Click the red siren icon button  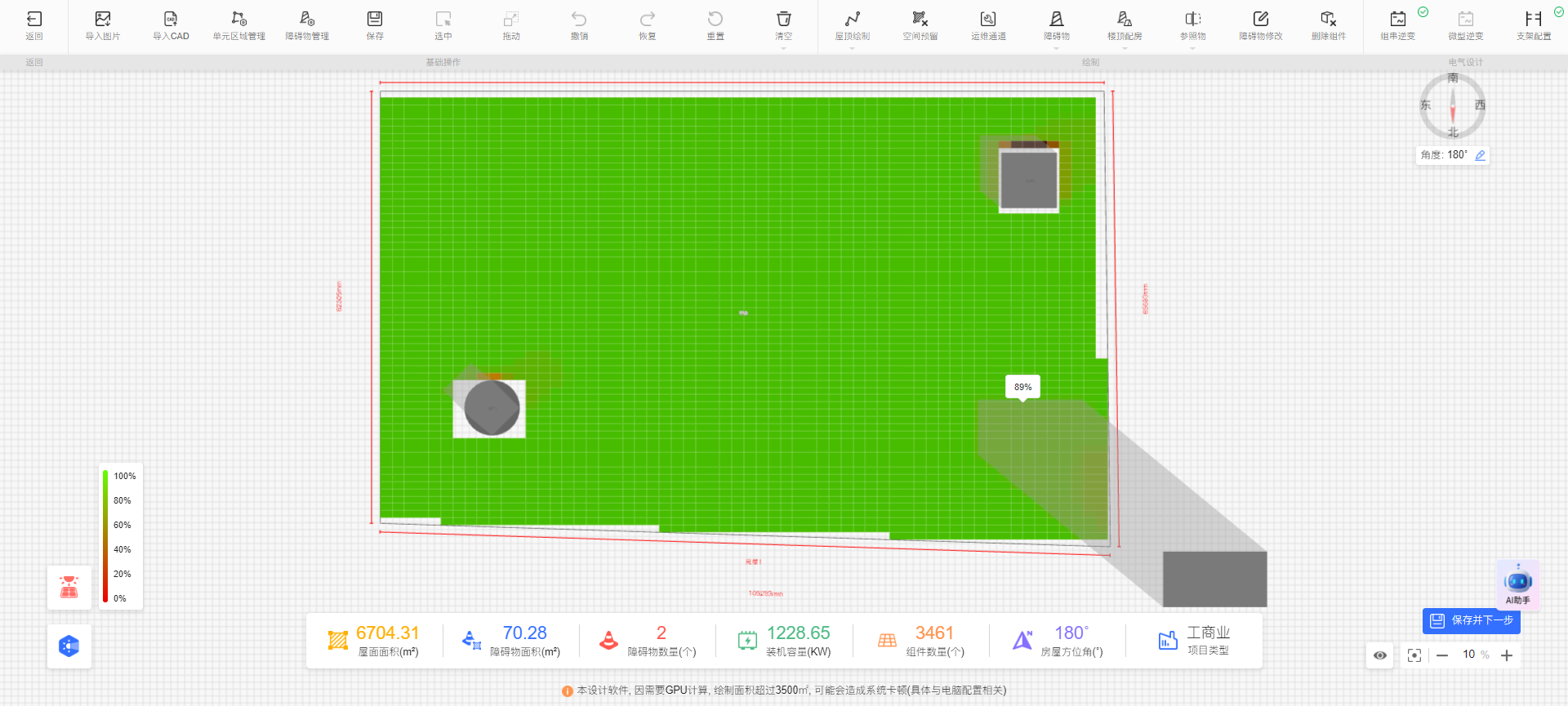69,587
